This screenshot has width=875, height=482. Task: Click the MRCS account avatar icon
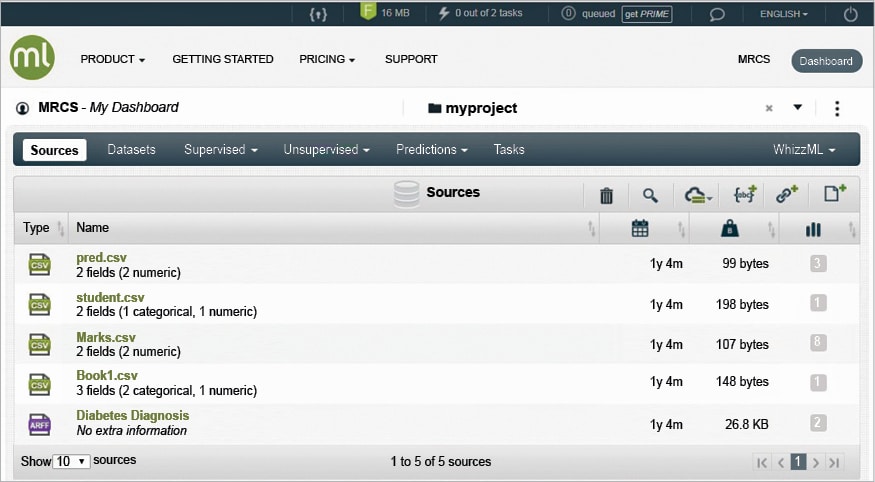tap(22, 108)
